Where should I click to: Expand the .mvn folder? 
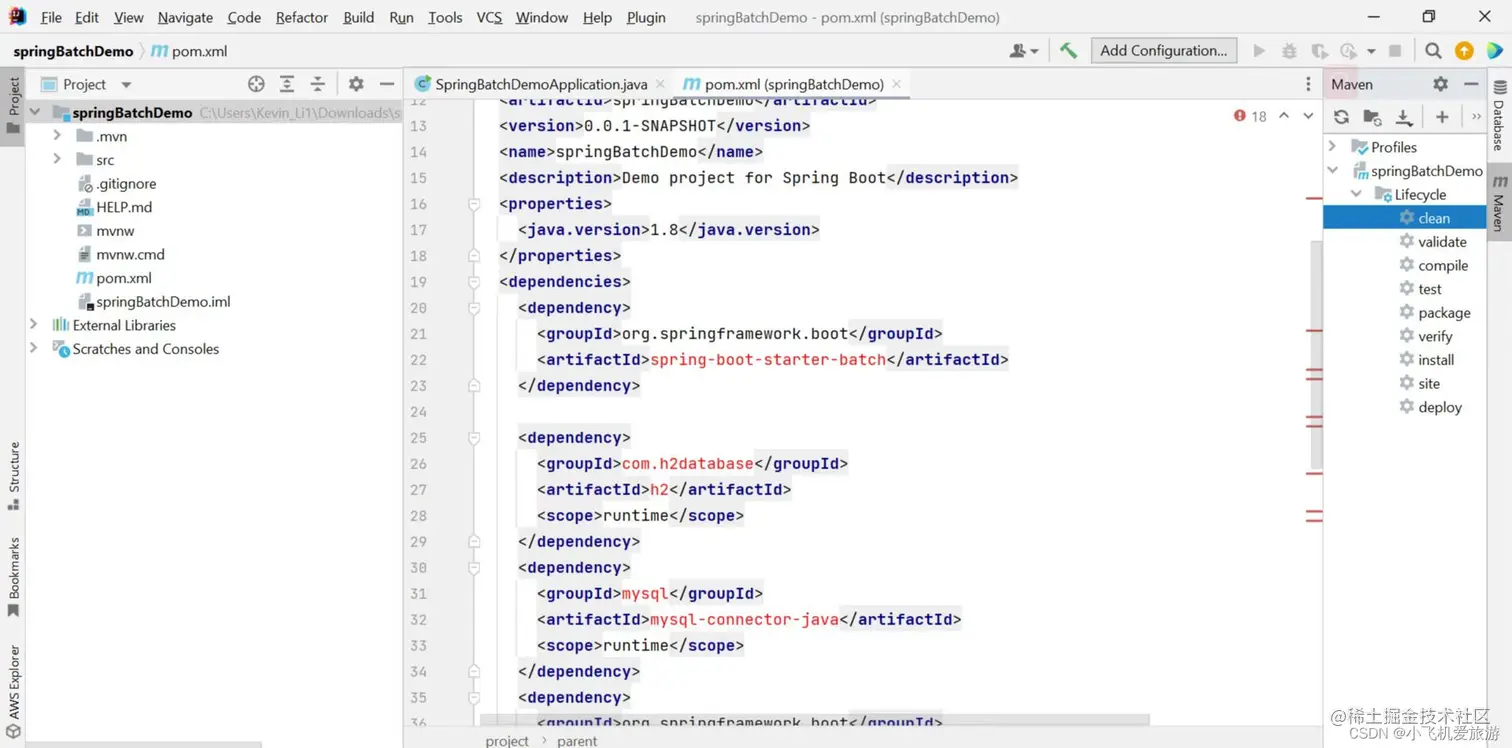(x=57, y=136)
